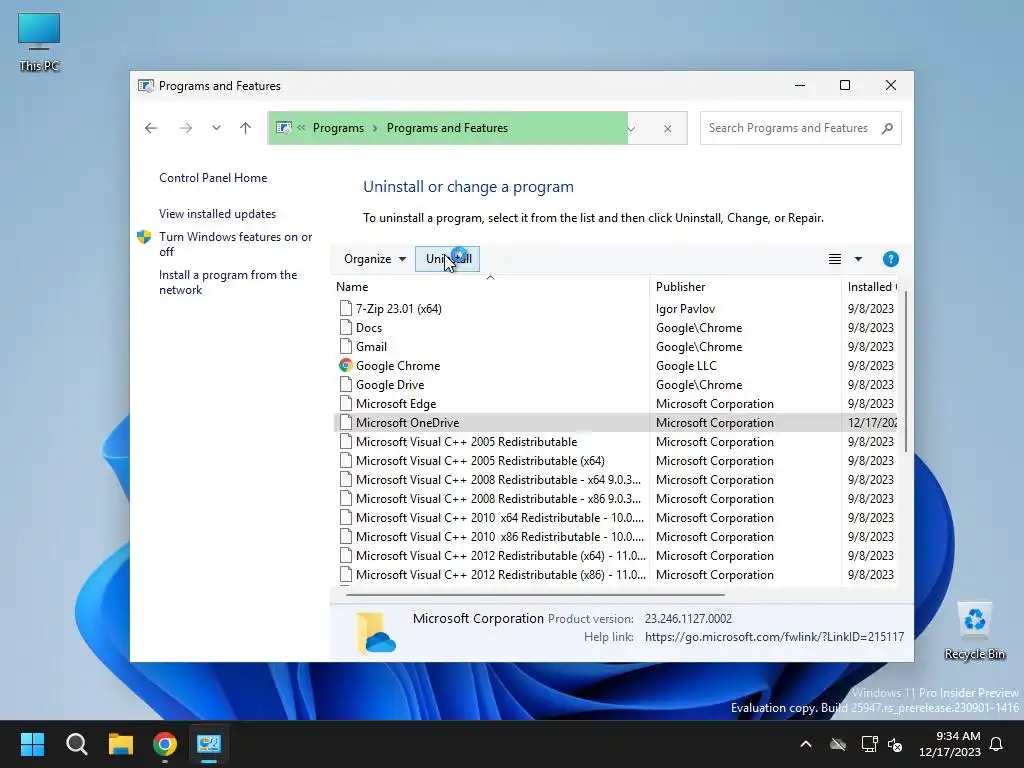
Task: Open the clock and date flyout
Action: [x=950, y=744]
